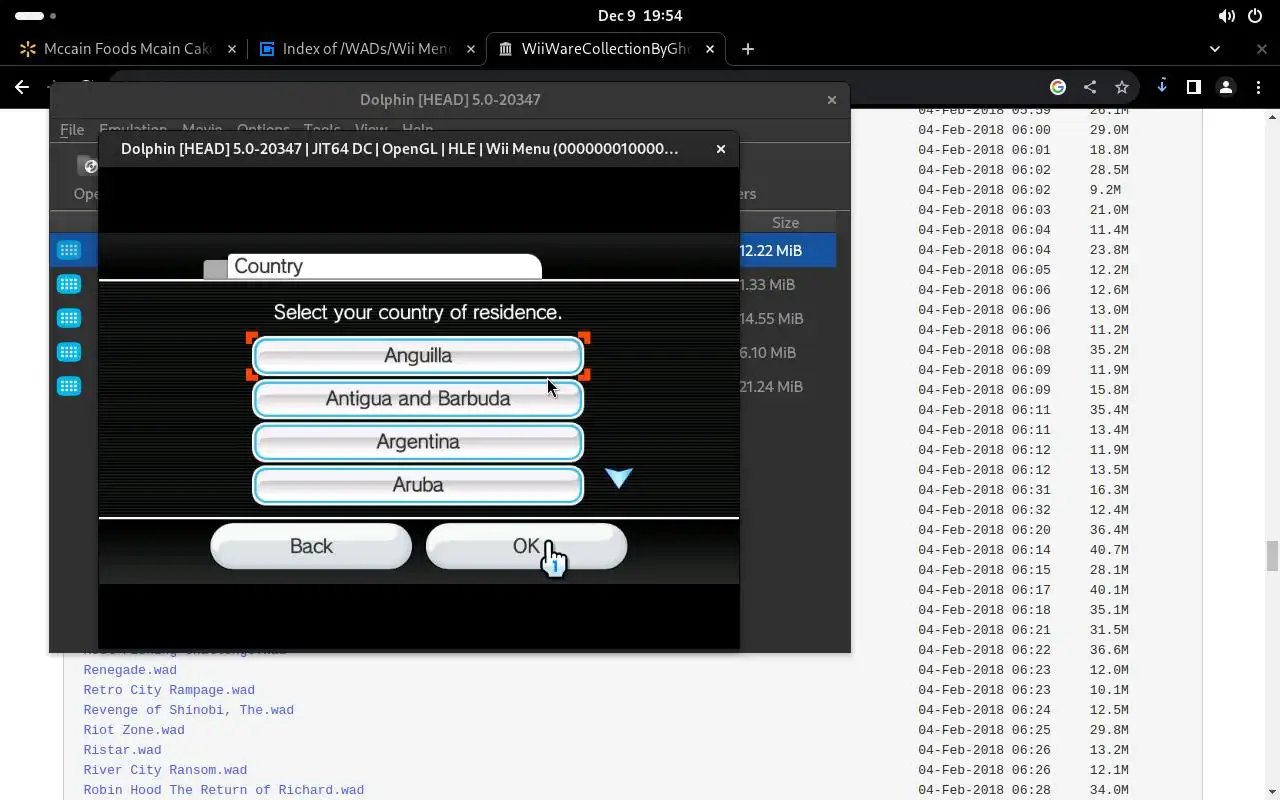Select the Wii game icon in the 6.10 MiB row
The height and width of the screenshot is (800, 1280).
tap(69, 352)
